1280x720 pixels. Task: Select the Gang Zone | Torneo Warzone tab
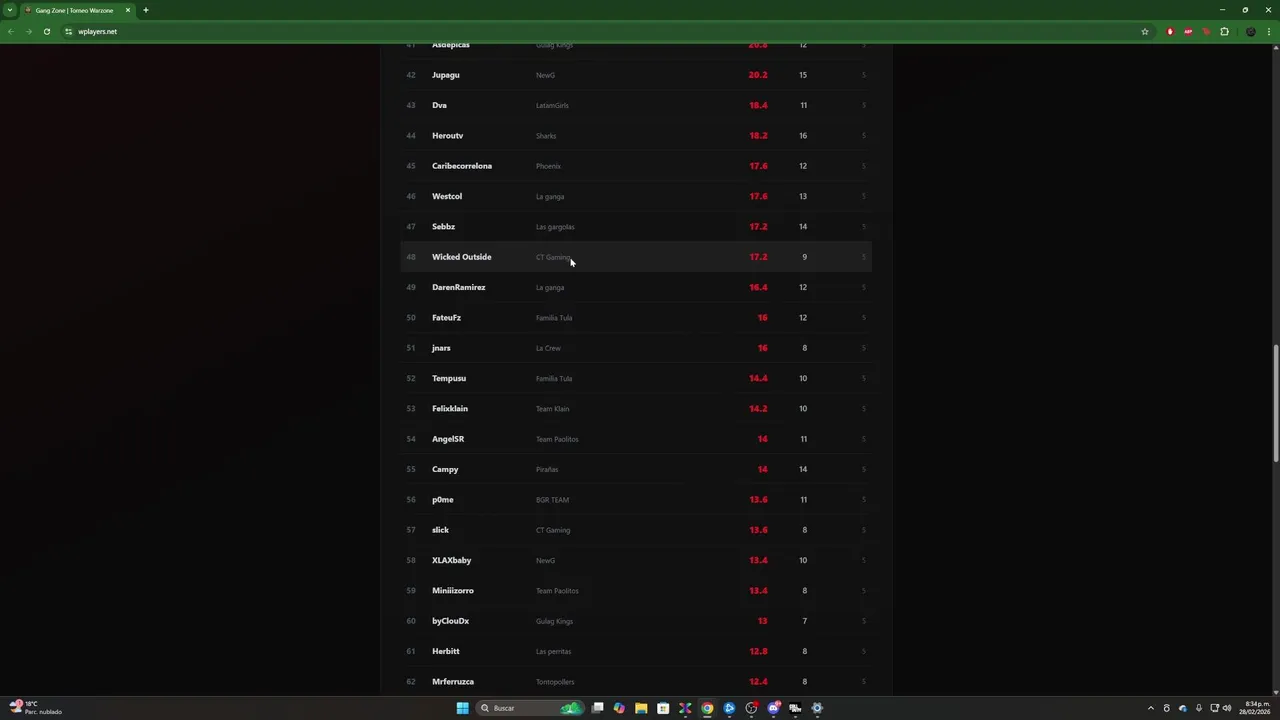[78, 10]
